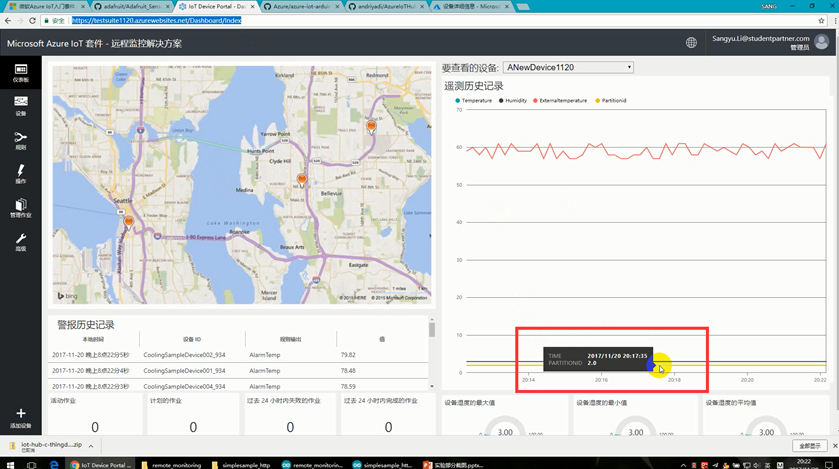
Task: Open the Manage Jobs (管理作业) sidebar icon
Action: point(20,208)
